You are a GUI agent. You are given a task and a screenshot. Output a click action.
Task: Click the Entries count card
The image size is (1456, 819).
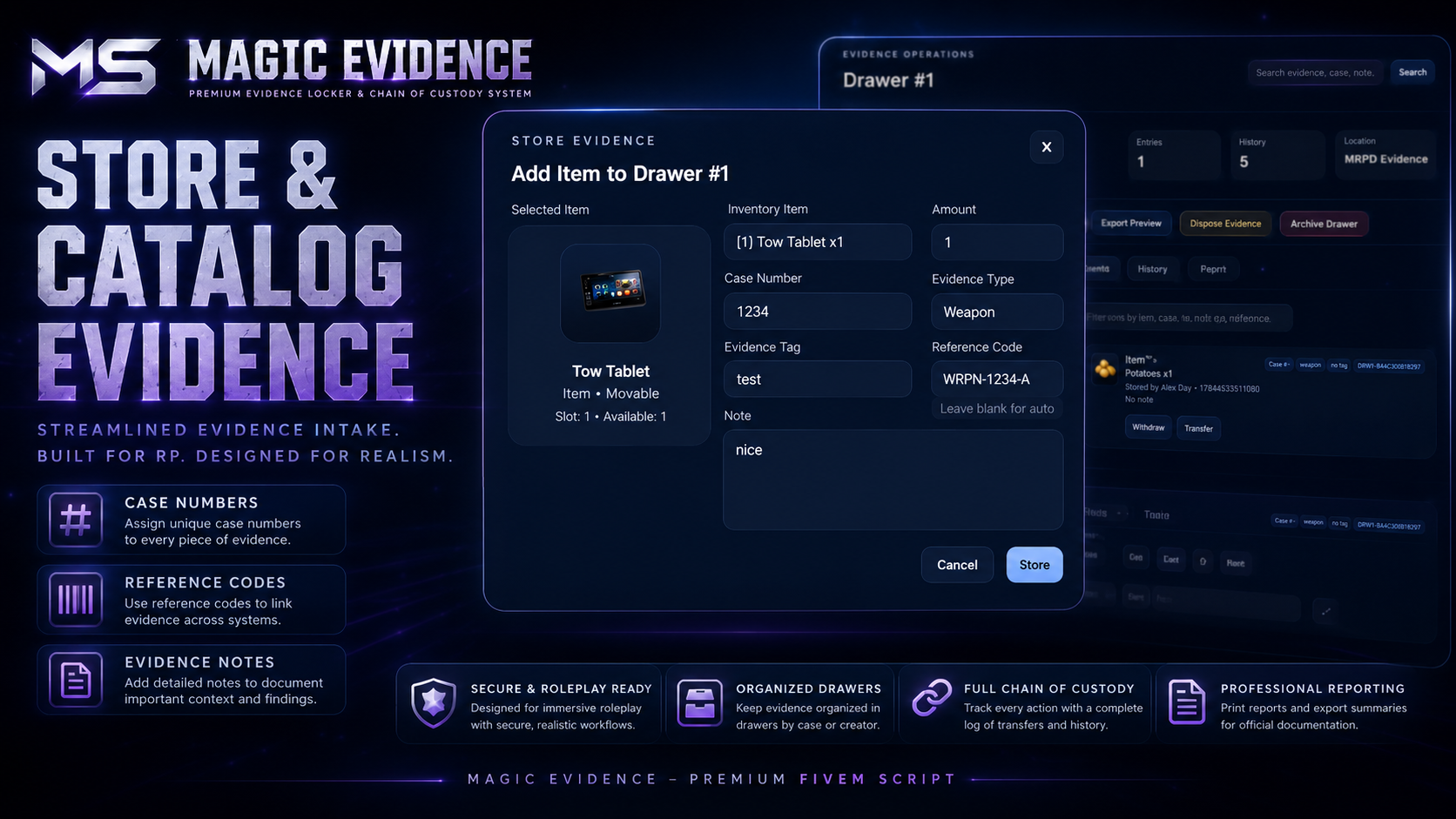click(x=1175, y=154)
